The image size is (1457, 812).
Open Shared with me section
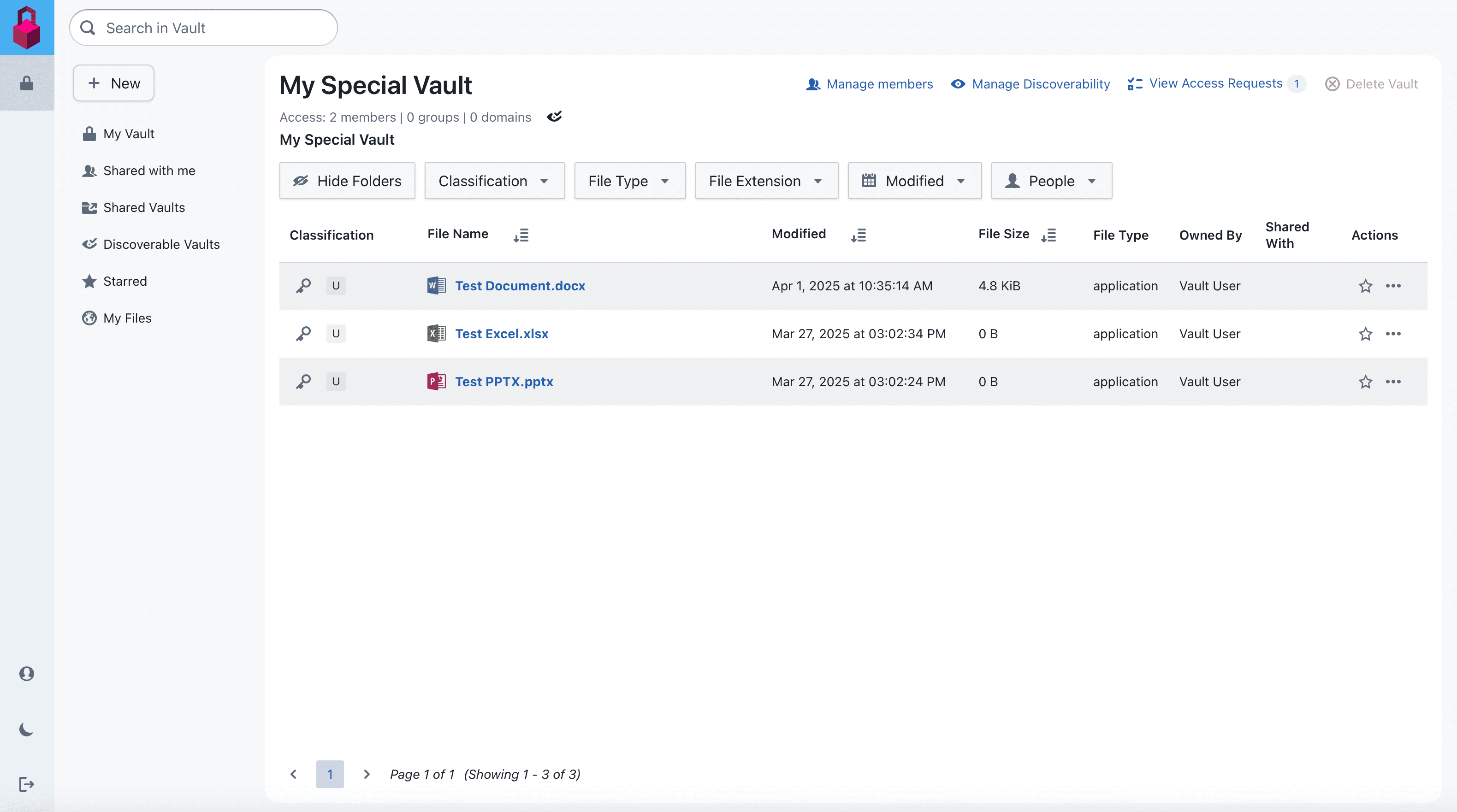(139, 171)
